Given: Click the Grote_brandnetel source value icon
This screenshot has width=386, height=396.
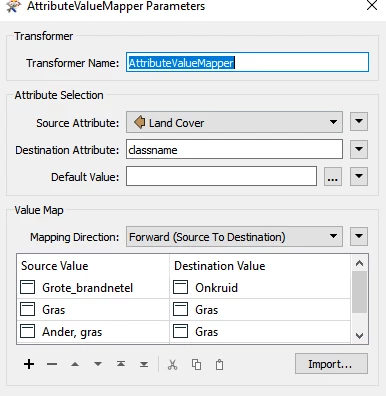Looking at the screenshot, I should 27,287.
